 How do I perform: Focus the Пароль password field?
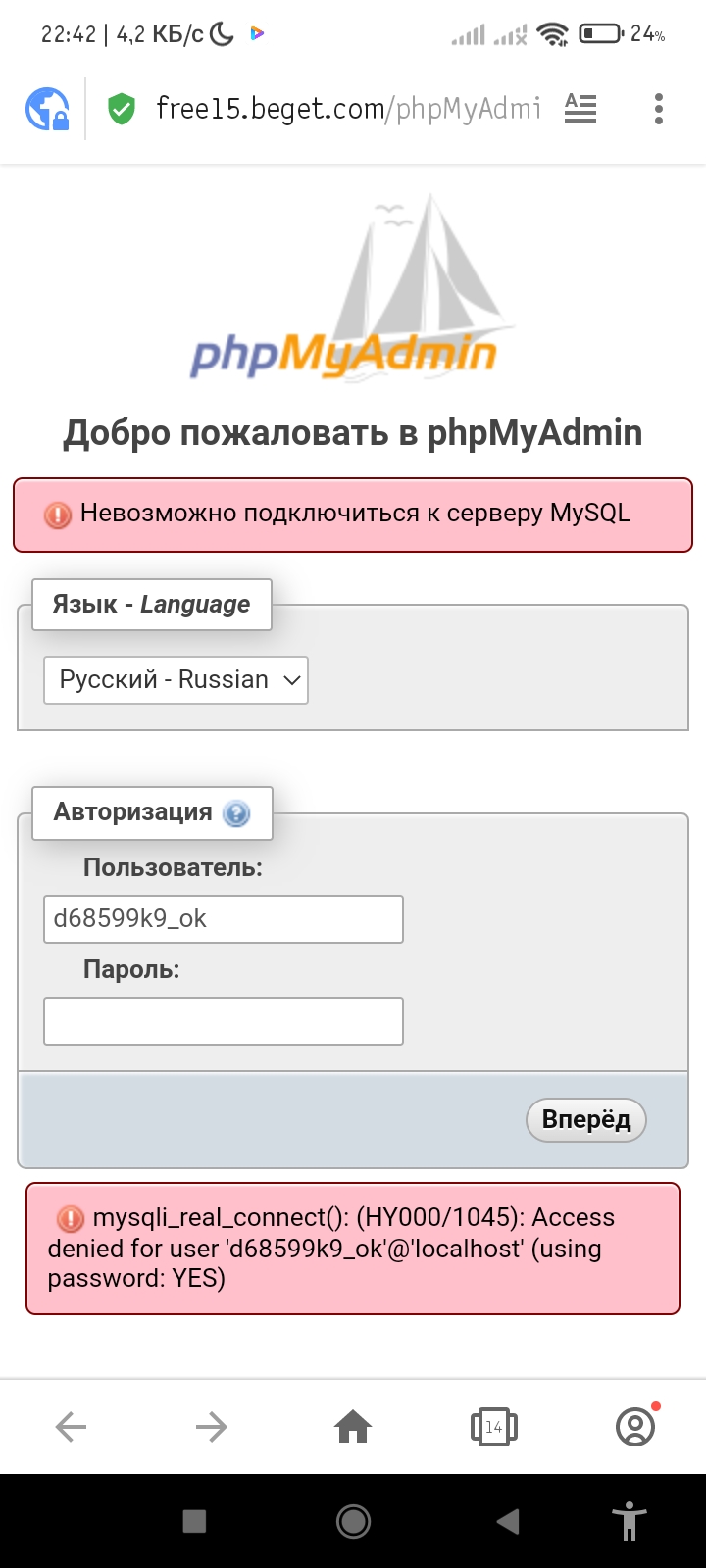224,1021
